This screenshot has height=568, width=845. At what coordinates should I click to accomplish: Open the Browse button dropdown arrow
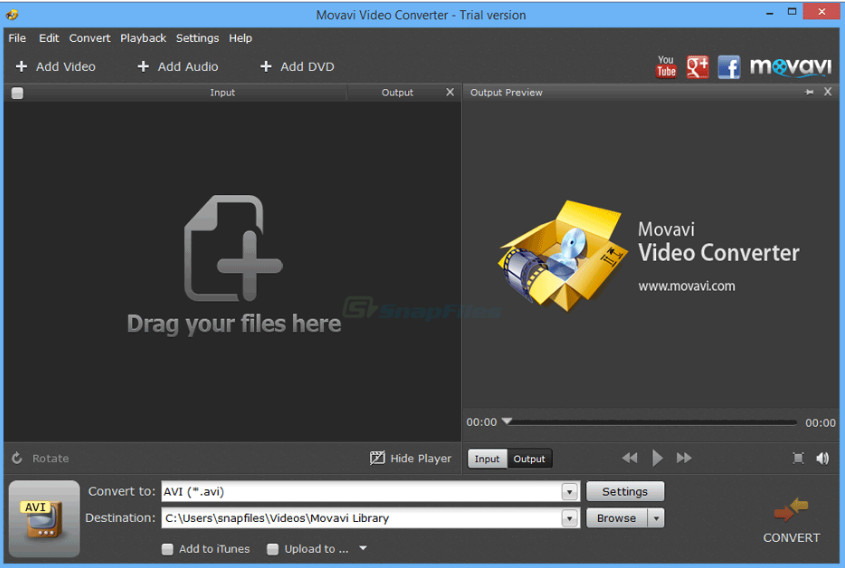(x=656, y=518)
